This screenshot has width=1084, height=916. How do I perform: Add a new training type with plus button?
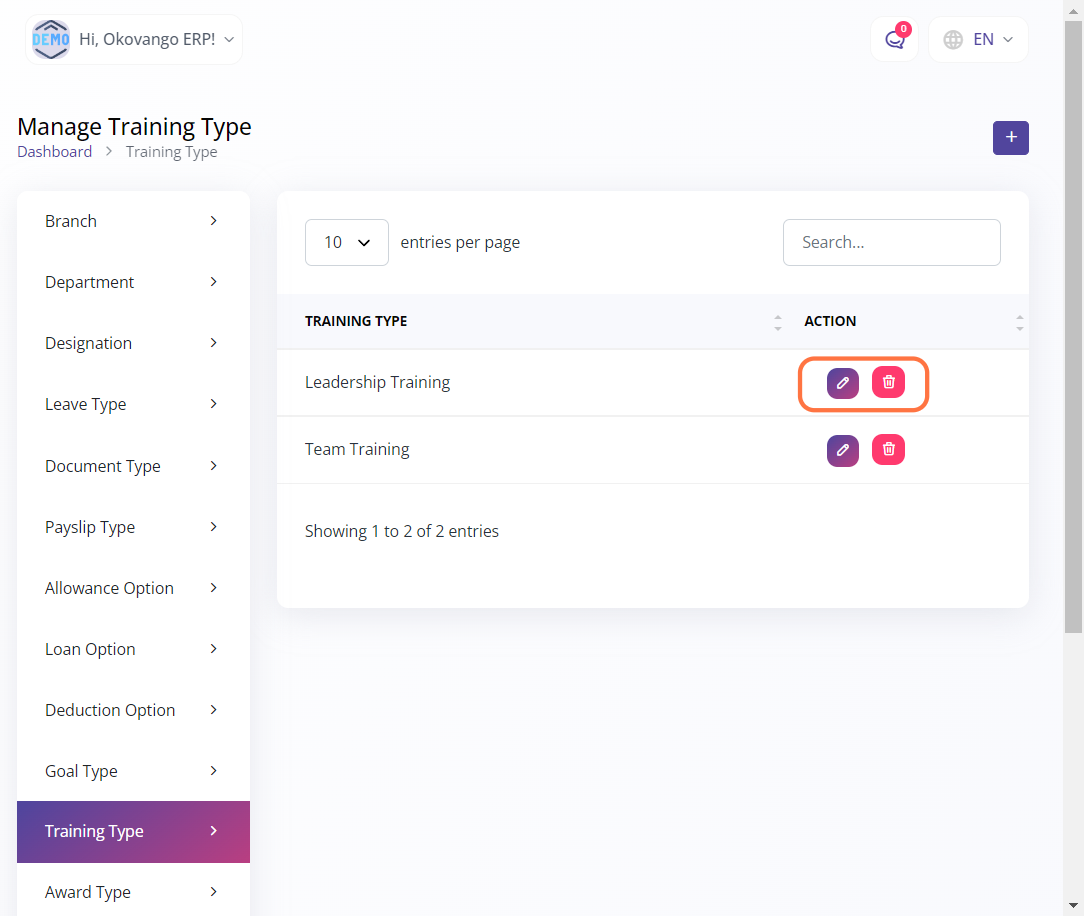(1010, 138)
